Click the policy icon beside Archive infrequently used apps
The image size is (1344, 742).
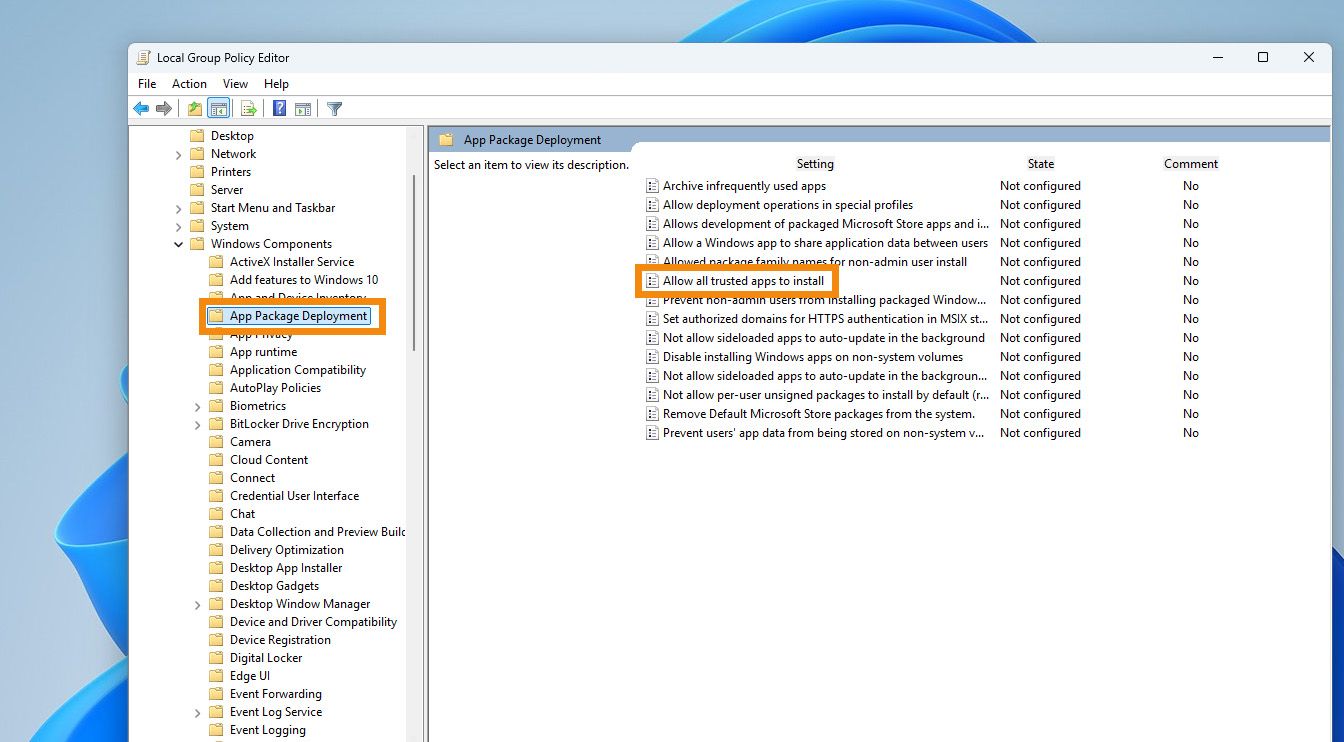point(652,186)
